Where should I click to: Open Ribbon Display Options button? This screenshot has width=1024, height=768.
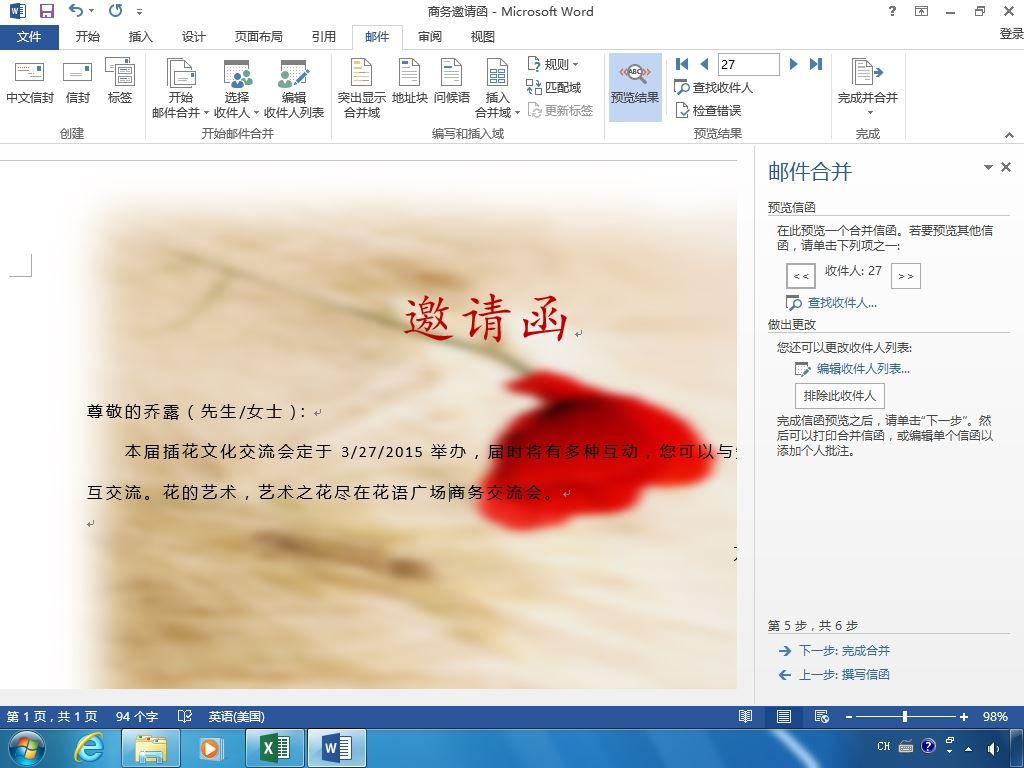(921, 11)
